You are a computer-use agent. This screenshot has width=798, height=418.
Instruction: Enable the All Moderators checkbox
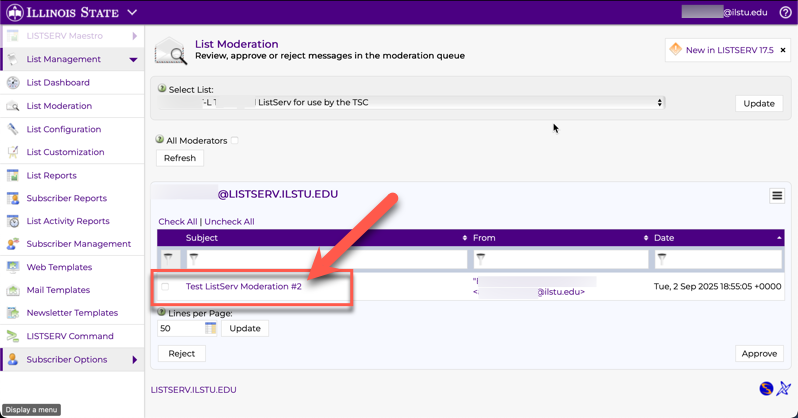[x=235, y=141]
